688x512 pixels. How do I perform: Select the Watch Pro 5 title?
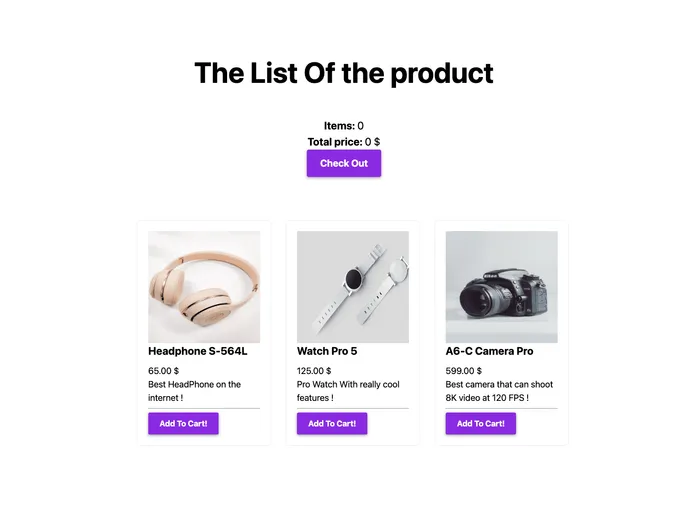tap(327, 352)
